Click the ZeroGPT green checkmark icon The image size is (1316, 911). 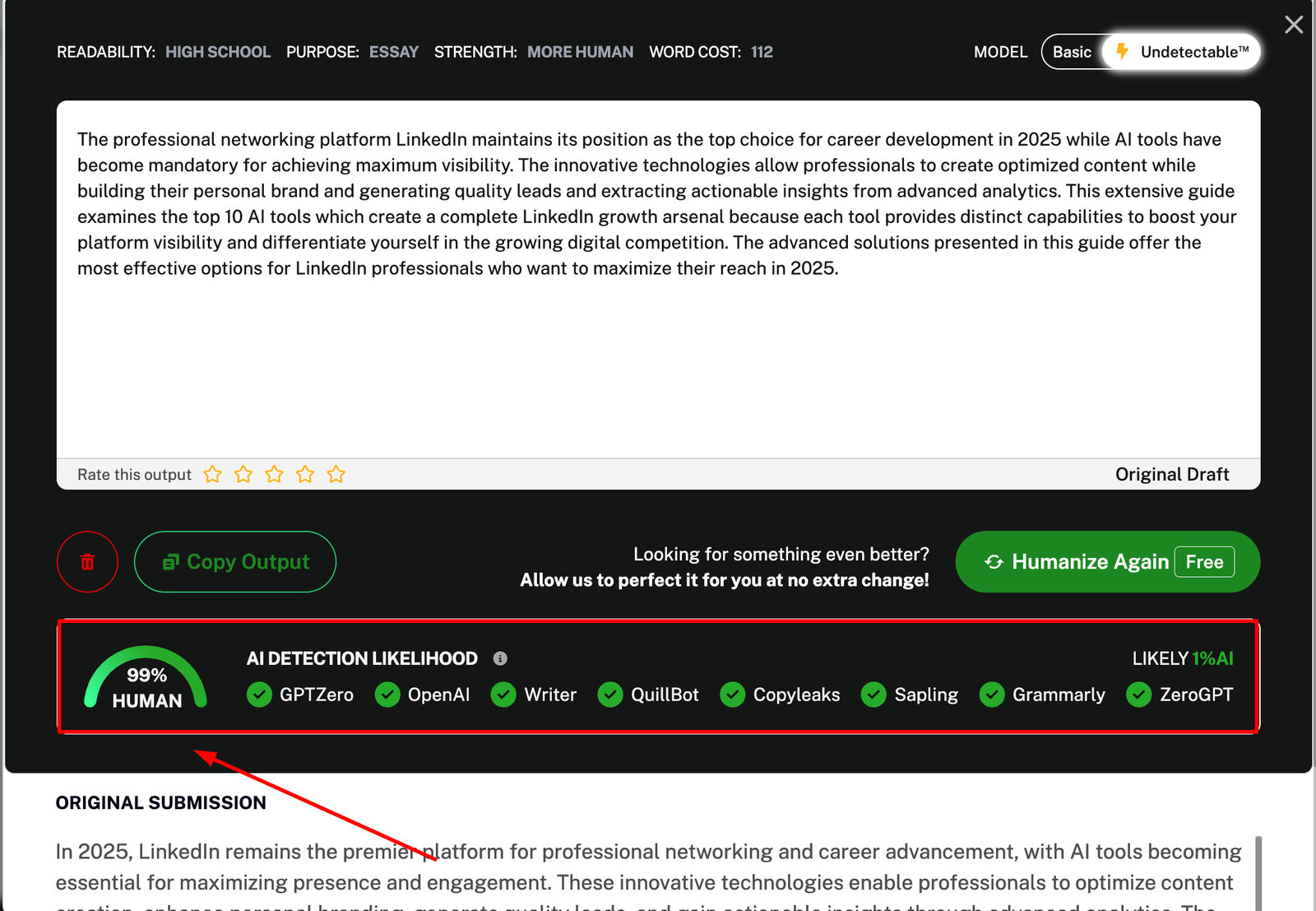click(x=1139, y=695)
